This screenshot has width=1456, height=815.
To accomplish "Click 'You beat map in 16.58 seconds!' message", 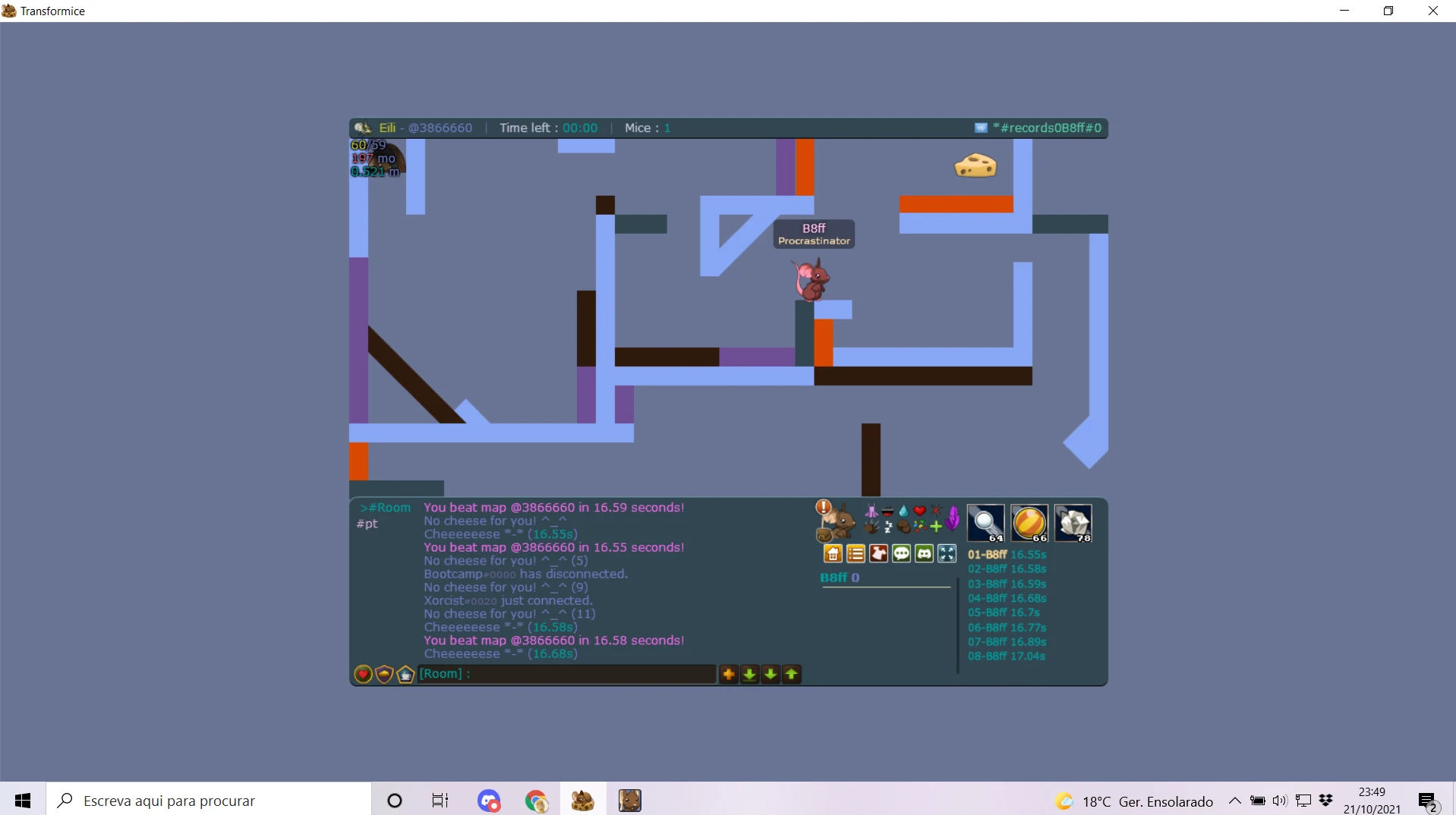I will pyautogui.click(x=553, y=640).
